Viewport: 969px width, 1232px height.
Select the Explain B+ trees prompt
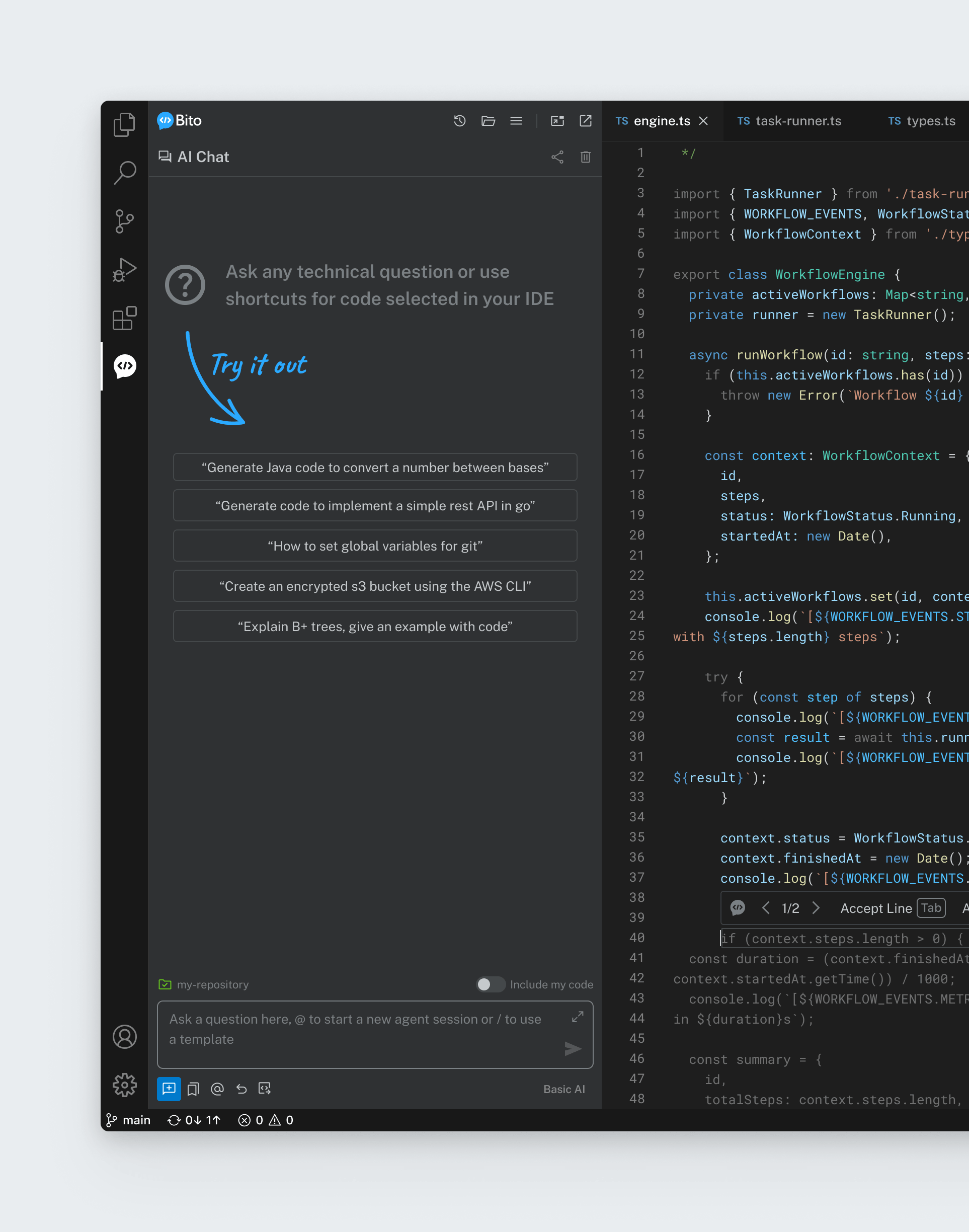click(x=375, y=626)
